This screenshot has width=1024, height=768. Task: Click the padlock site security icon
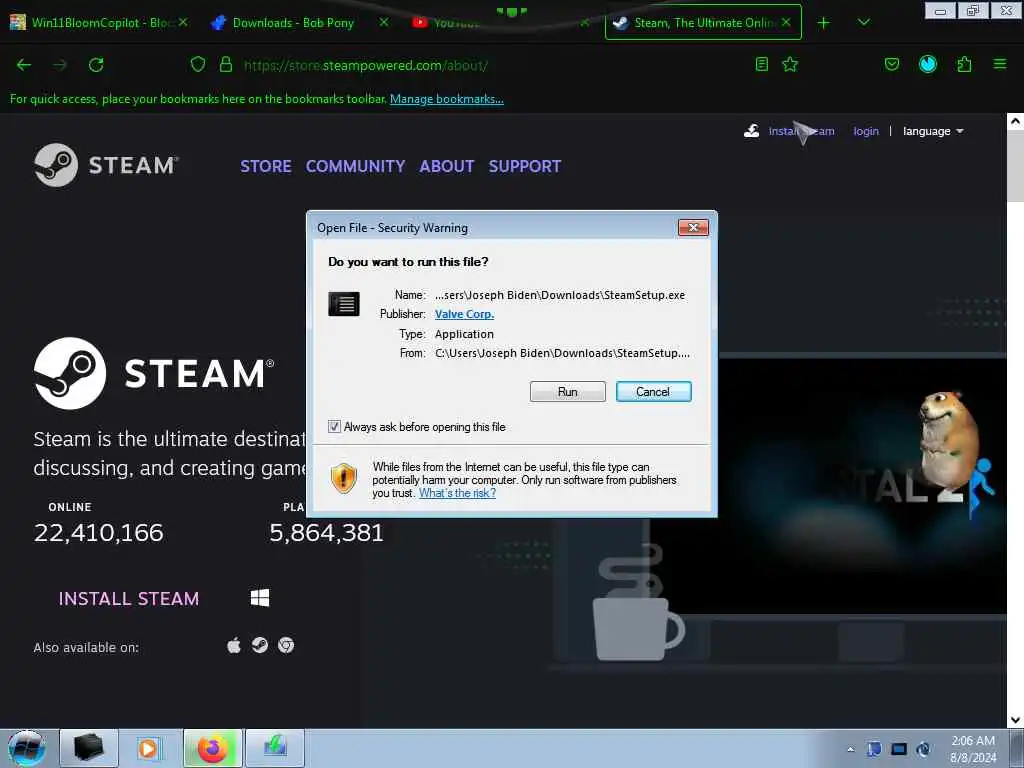click(x=226, y=65)
